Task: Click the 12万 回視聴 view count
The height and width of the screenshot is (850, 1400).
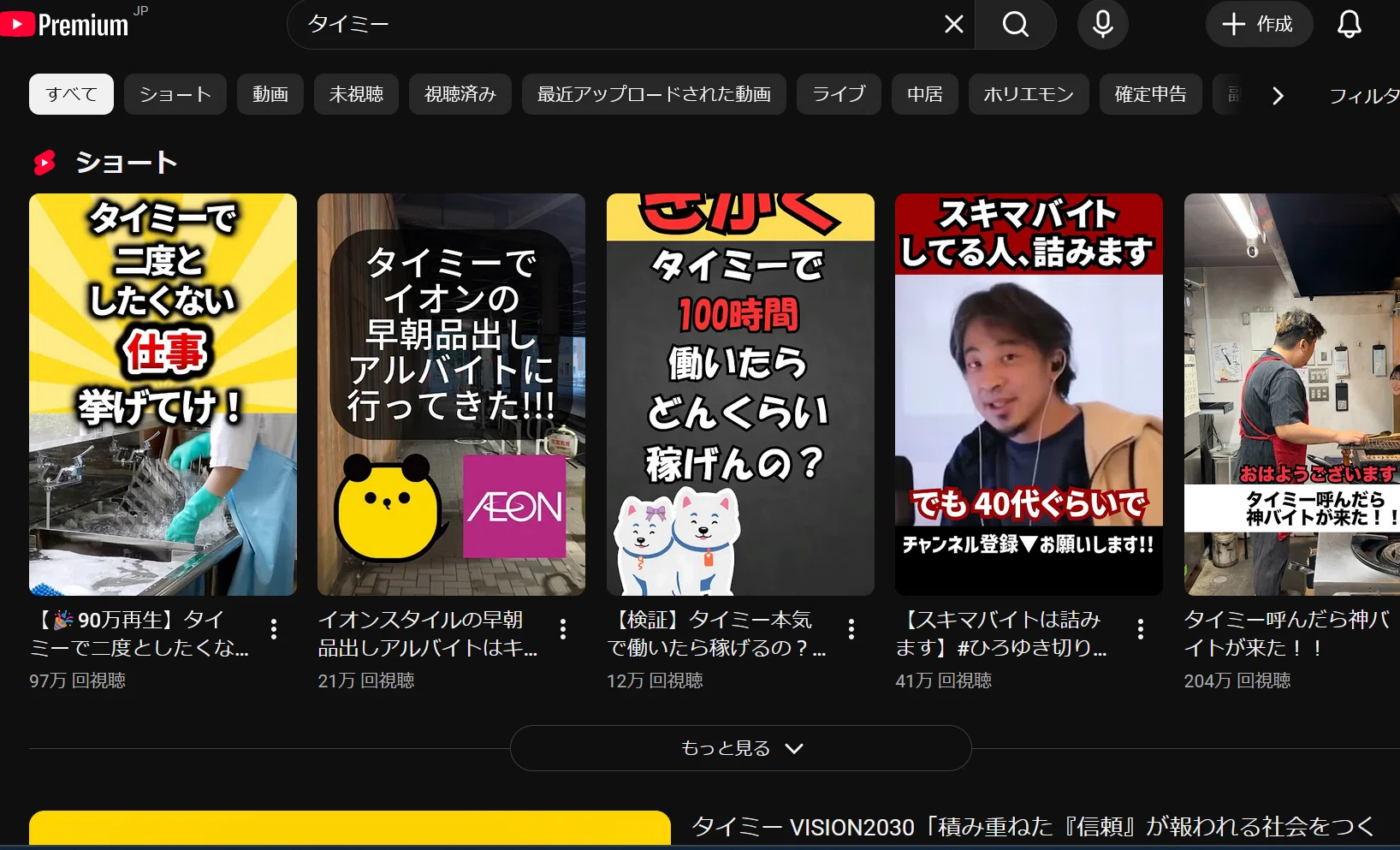Action: (655, 681)
